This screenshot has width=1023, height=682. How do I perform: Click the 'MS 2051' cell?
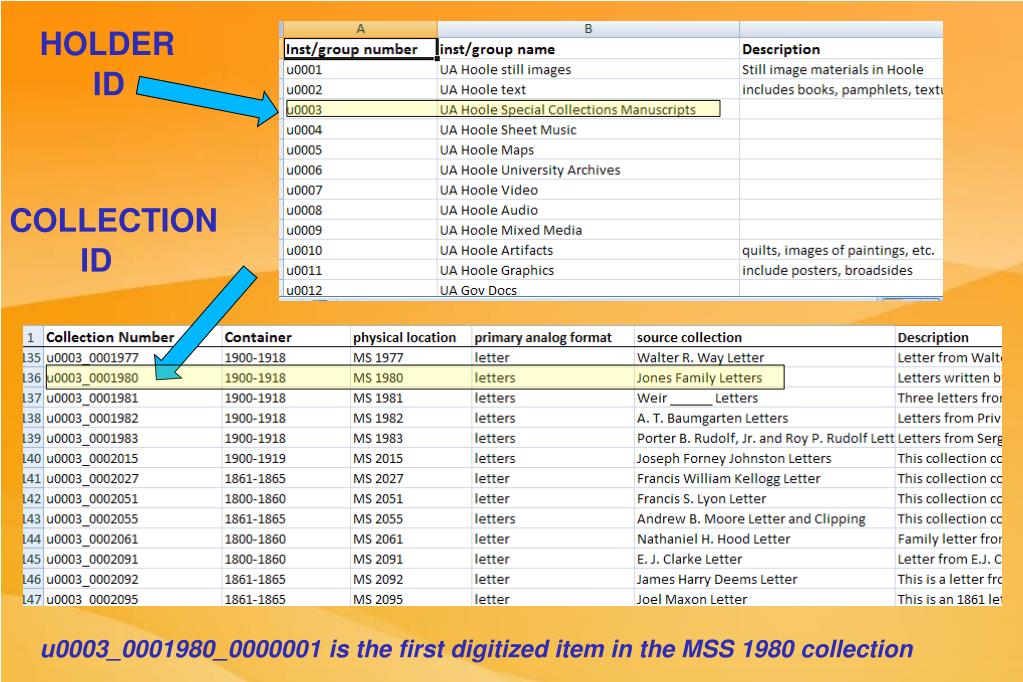point(411,499)
